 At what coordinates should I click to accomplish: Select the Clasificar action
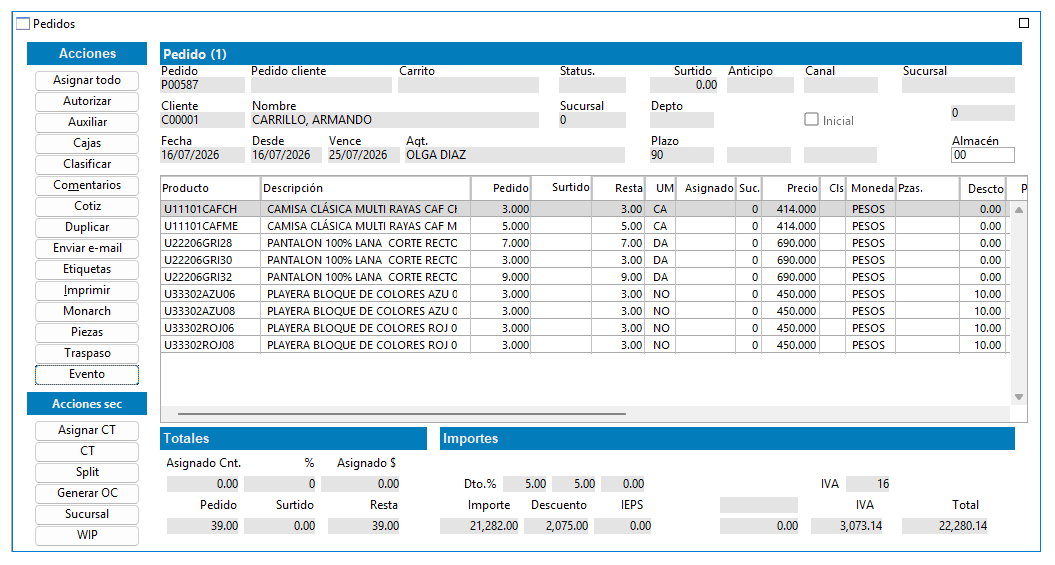click(87, 164)
